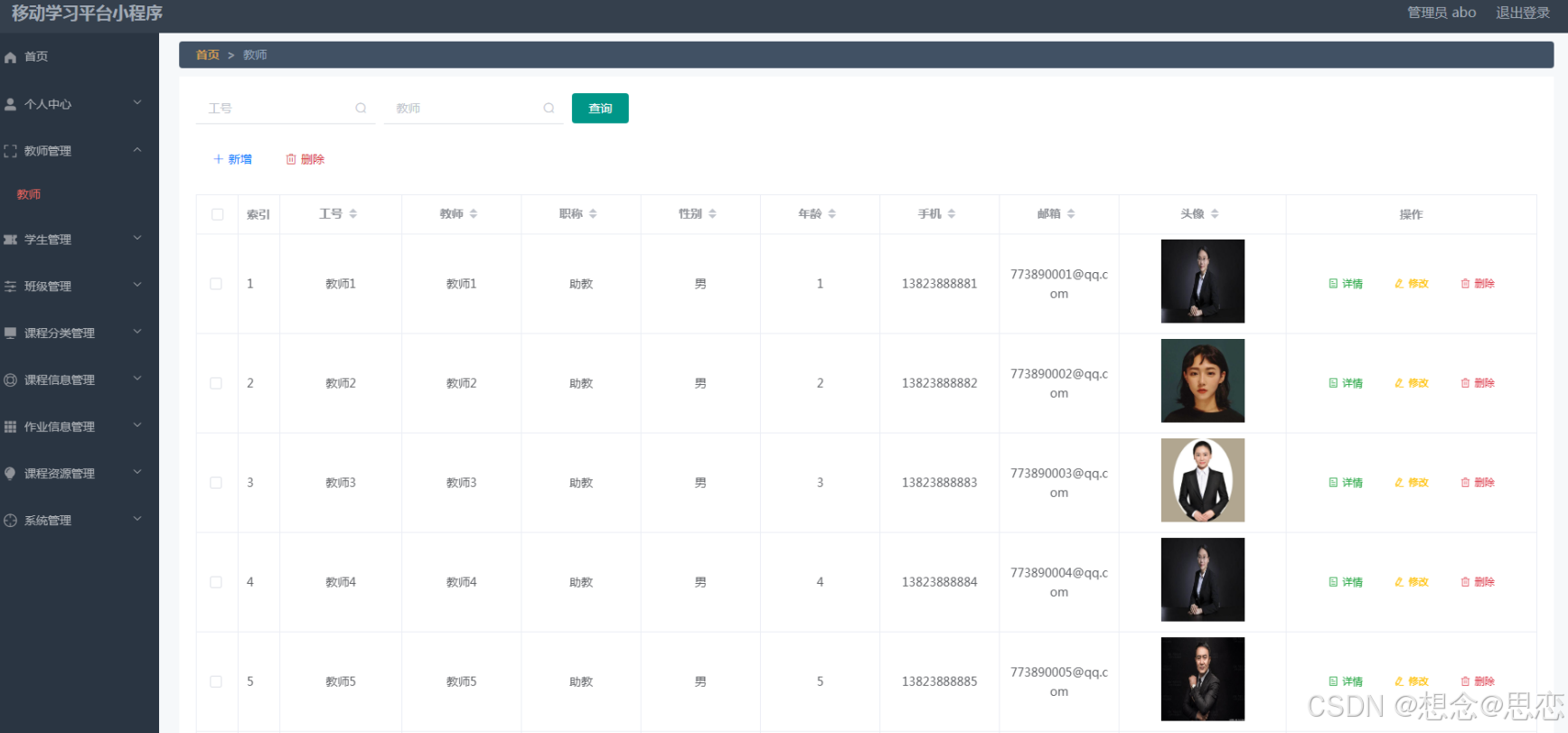Click the globe icon beside 系统管理
This screenshot has height=733, width=1568.
point(11,521)
